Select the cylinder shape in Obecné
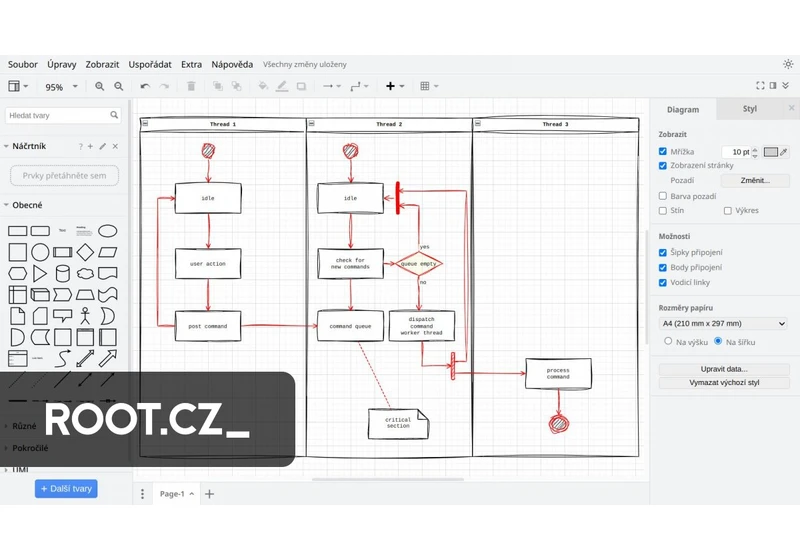 tap(62, 273)
